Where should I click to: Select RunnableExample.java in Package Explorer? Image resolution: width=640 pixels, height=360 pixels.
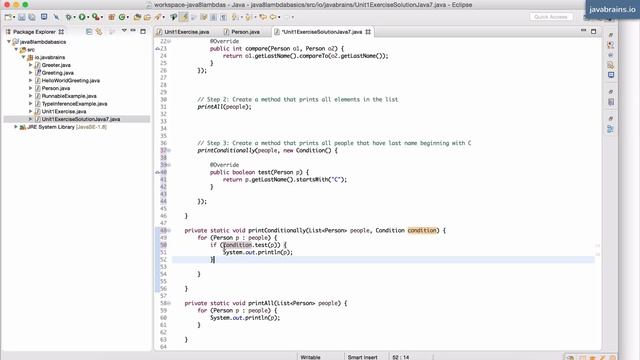pyautogui.click(x=69, y=96)
